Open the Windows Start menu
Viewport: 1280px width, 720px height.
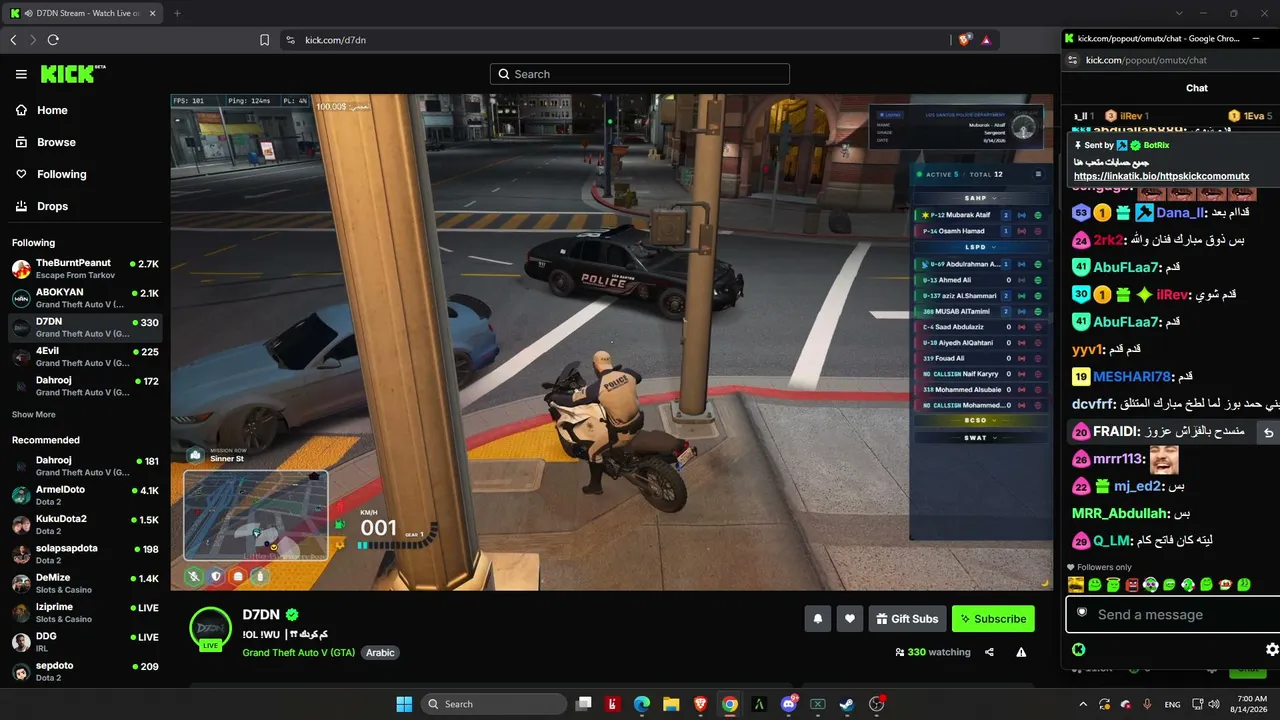(x=404, y=704)
